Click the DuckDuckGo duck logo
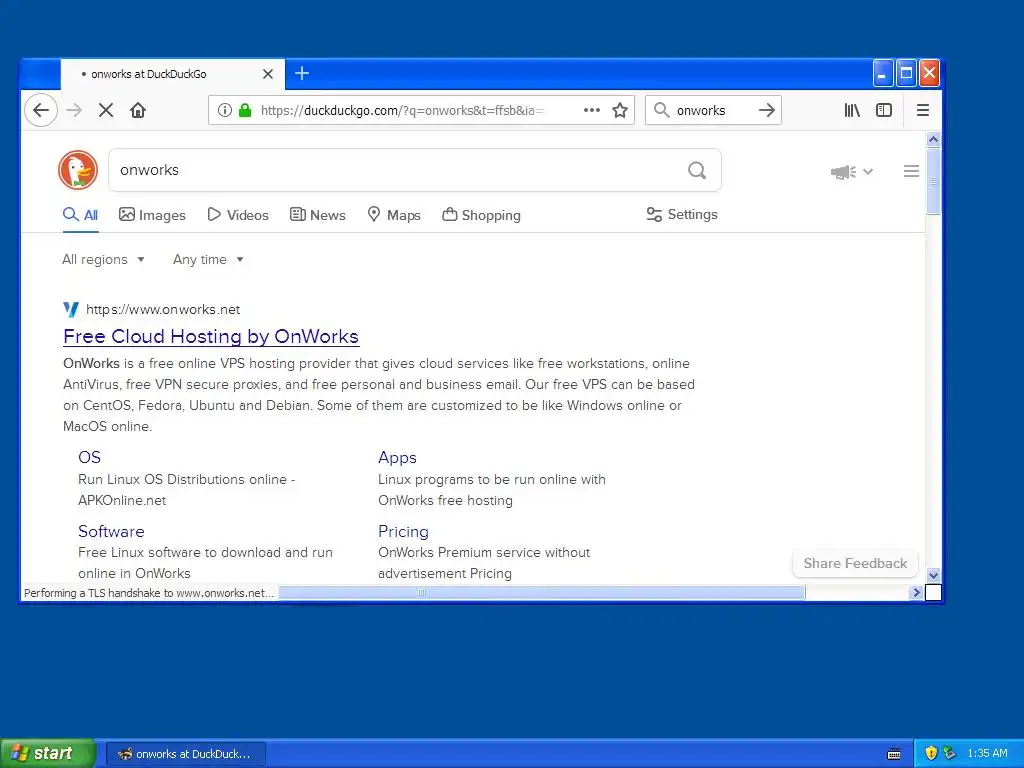This screenshot has width=1024, height=768. click(x=78, y=170)
